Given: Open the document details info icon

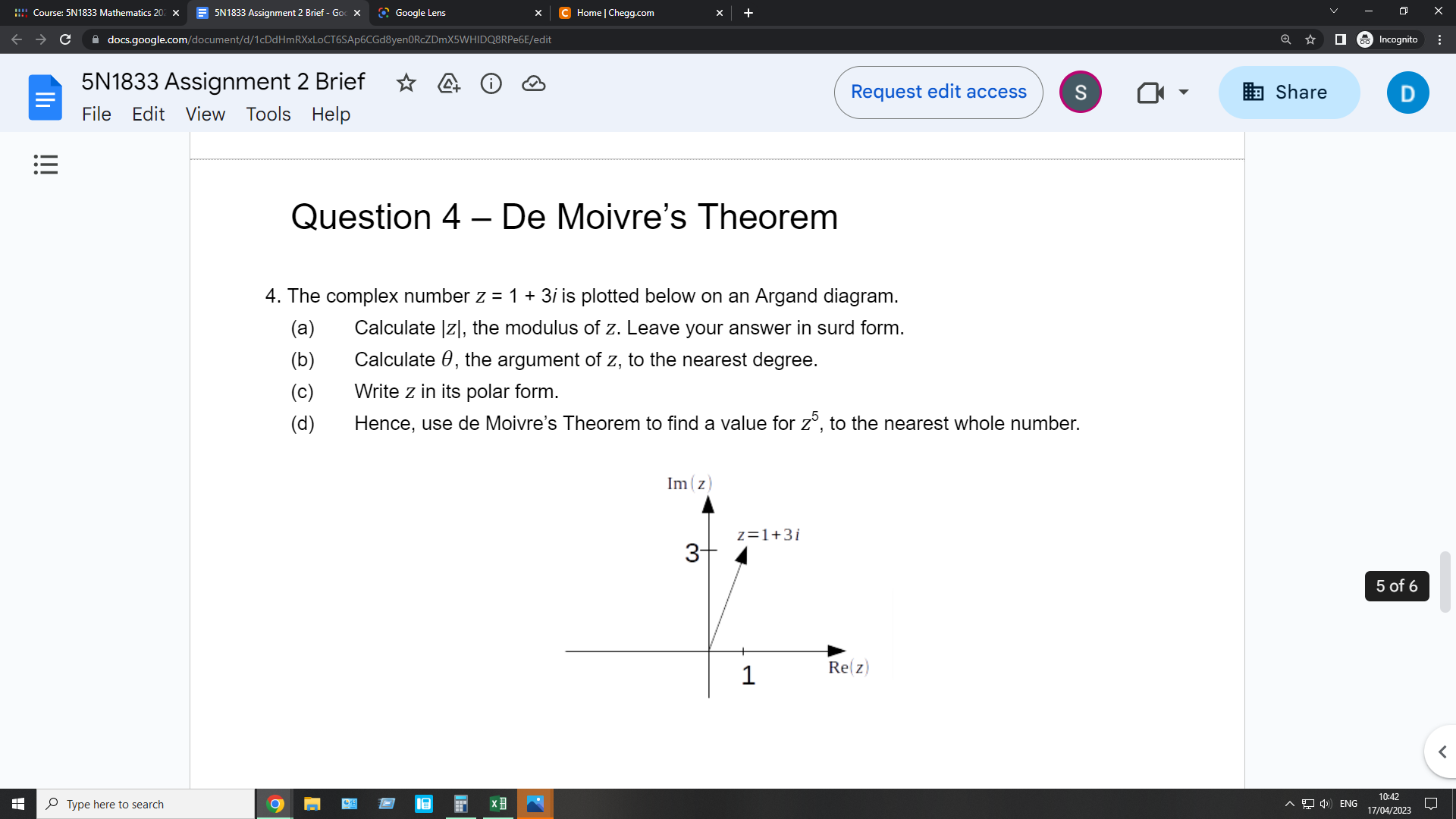Looking at the screenshot, I should (x=491, y=83).
